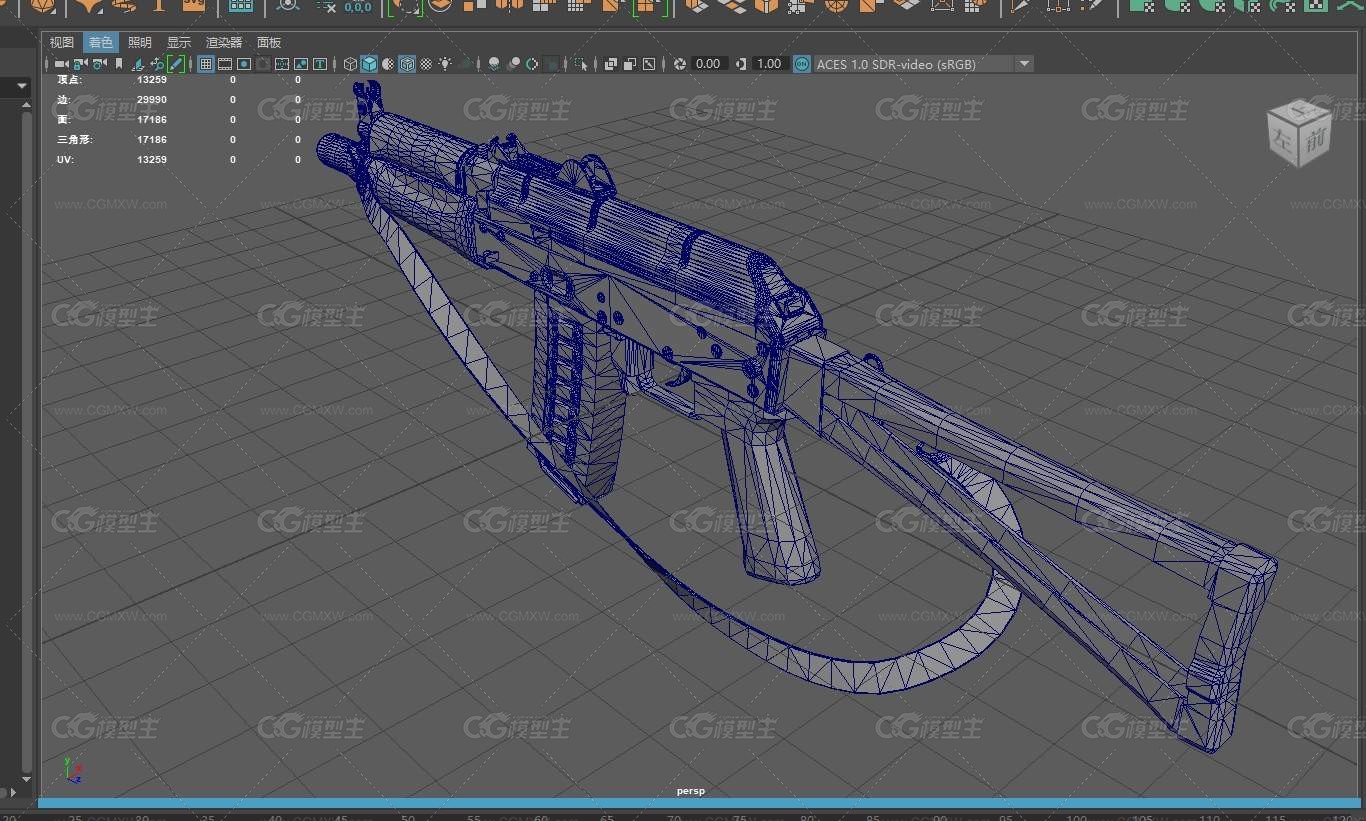Open the 着色 panel menu
Viewport: 1366px width, 821px height.
(101, 43)
